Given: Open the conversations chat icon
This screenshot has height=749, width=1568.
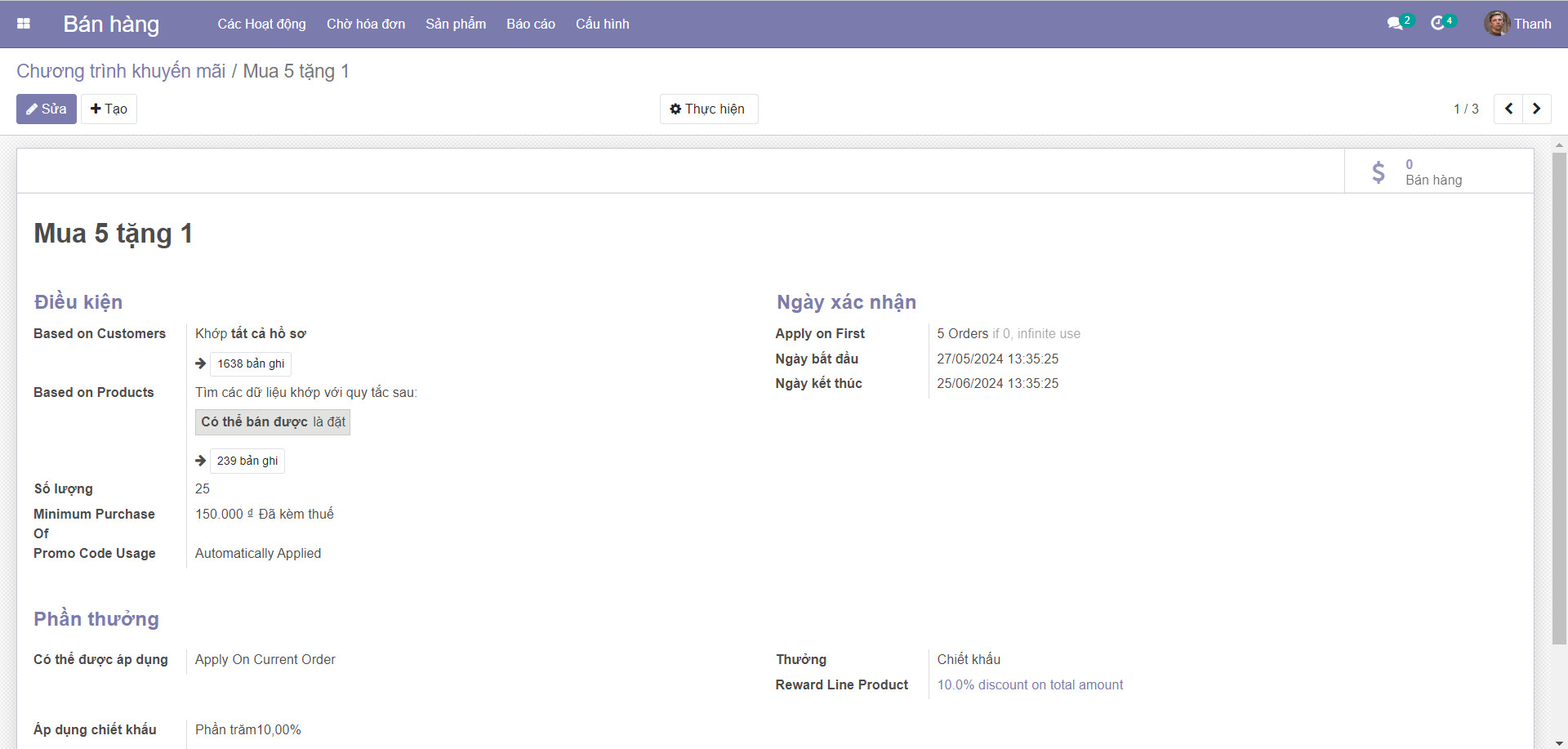Looking at the screenshot, I should (1395, 24).
